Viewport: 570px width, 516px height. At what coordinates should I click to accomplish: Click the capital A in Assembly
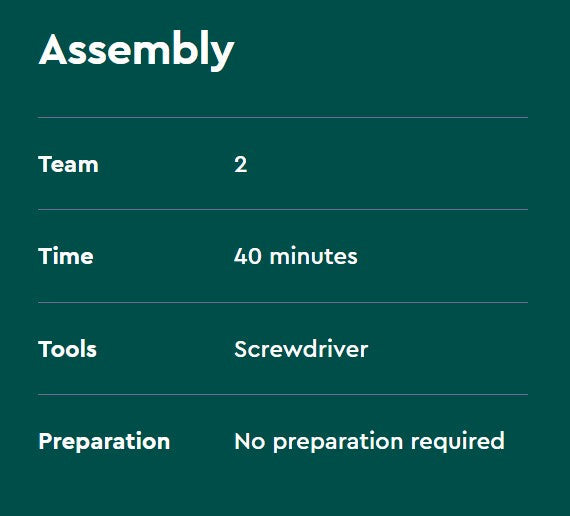[53, 50]
